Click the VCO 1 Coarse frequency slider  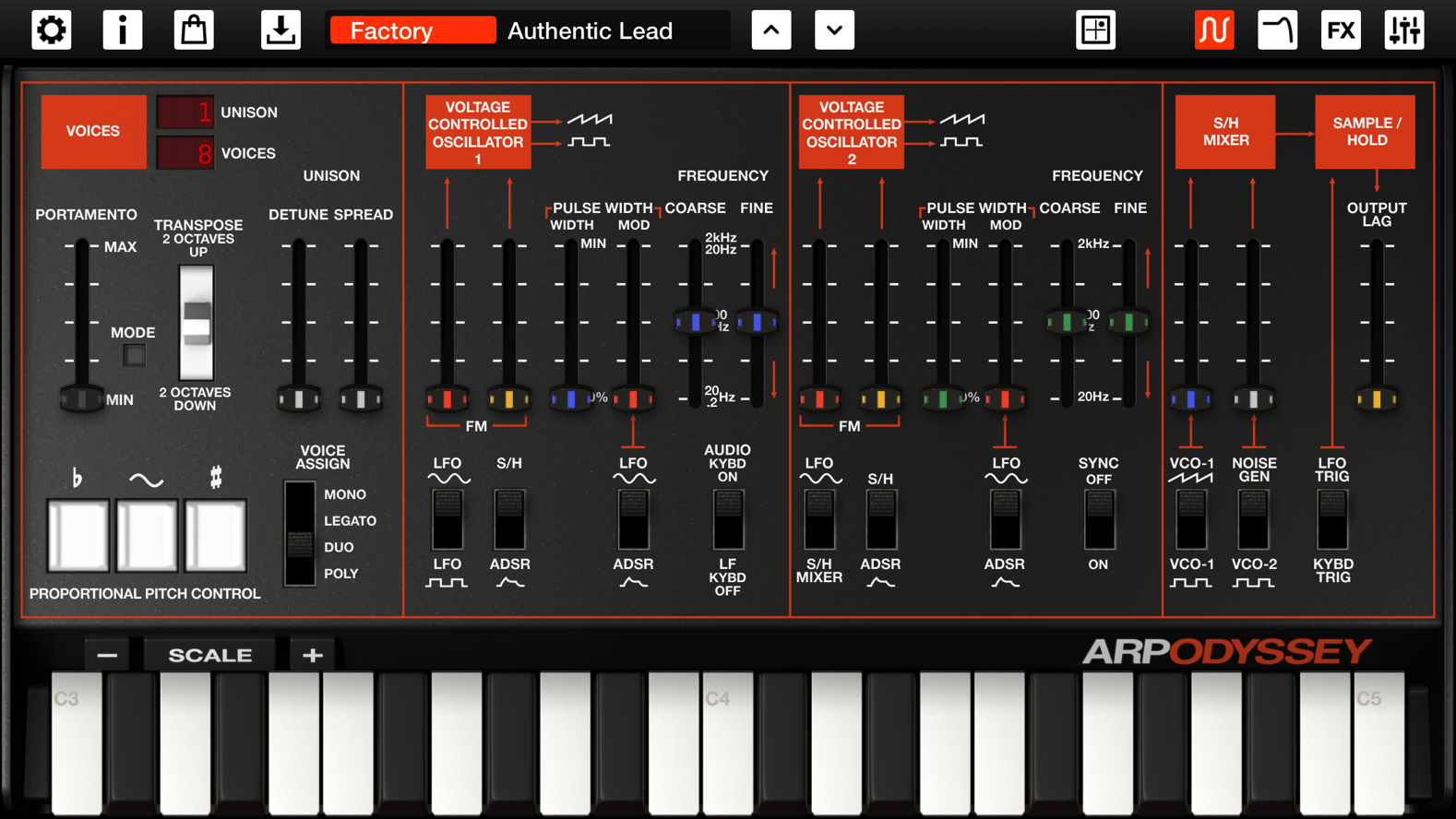pos(695,322)
